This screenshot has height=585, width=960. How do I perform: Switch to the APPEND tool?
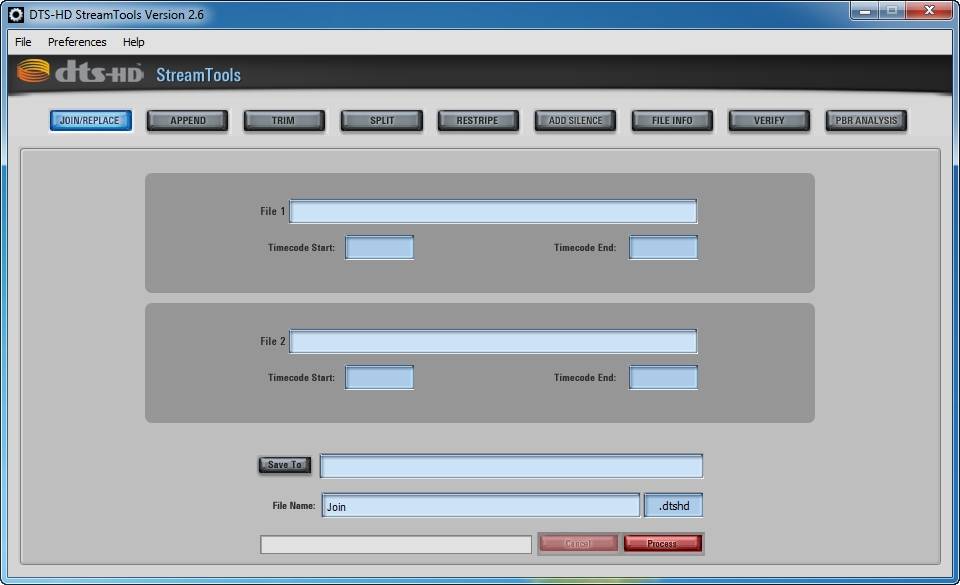tap(187, 121)
